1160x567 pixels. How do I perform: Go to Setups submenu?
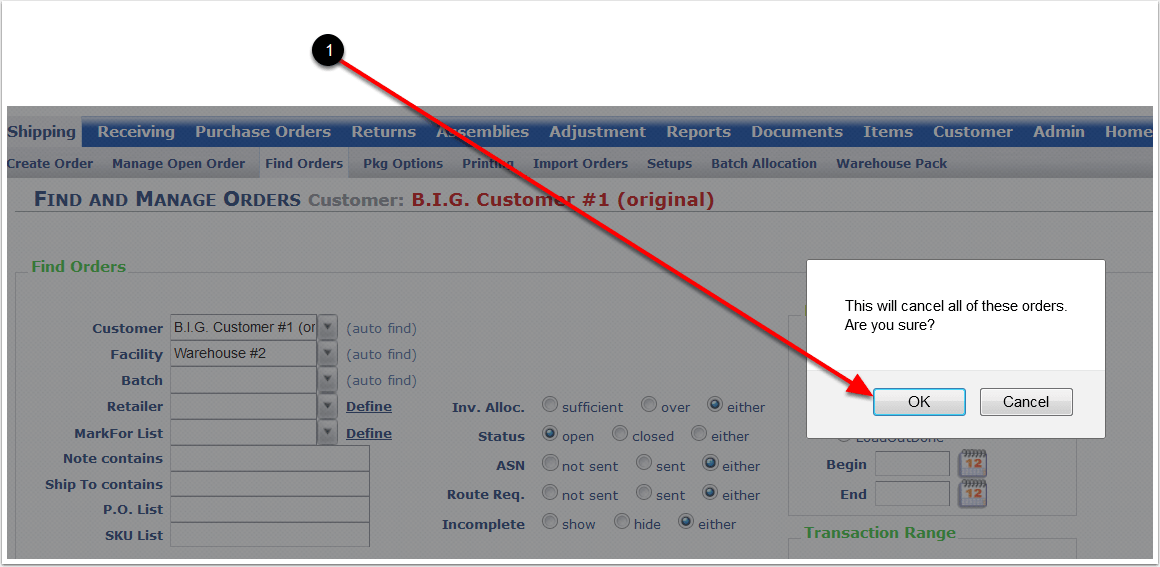[x=670, y=164]
